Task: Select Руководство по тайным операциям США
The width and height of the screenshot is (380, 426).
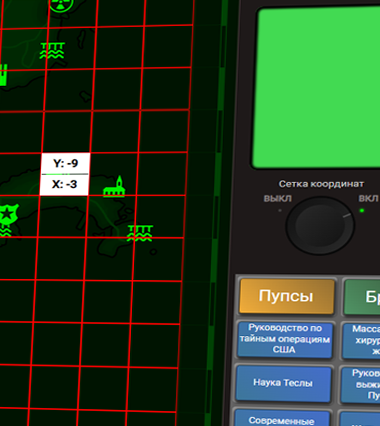Action: pyautogui.click(x=285, y=339)
